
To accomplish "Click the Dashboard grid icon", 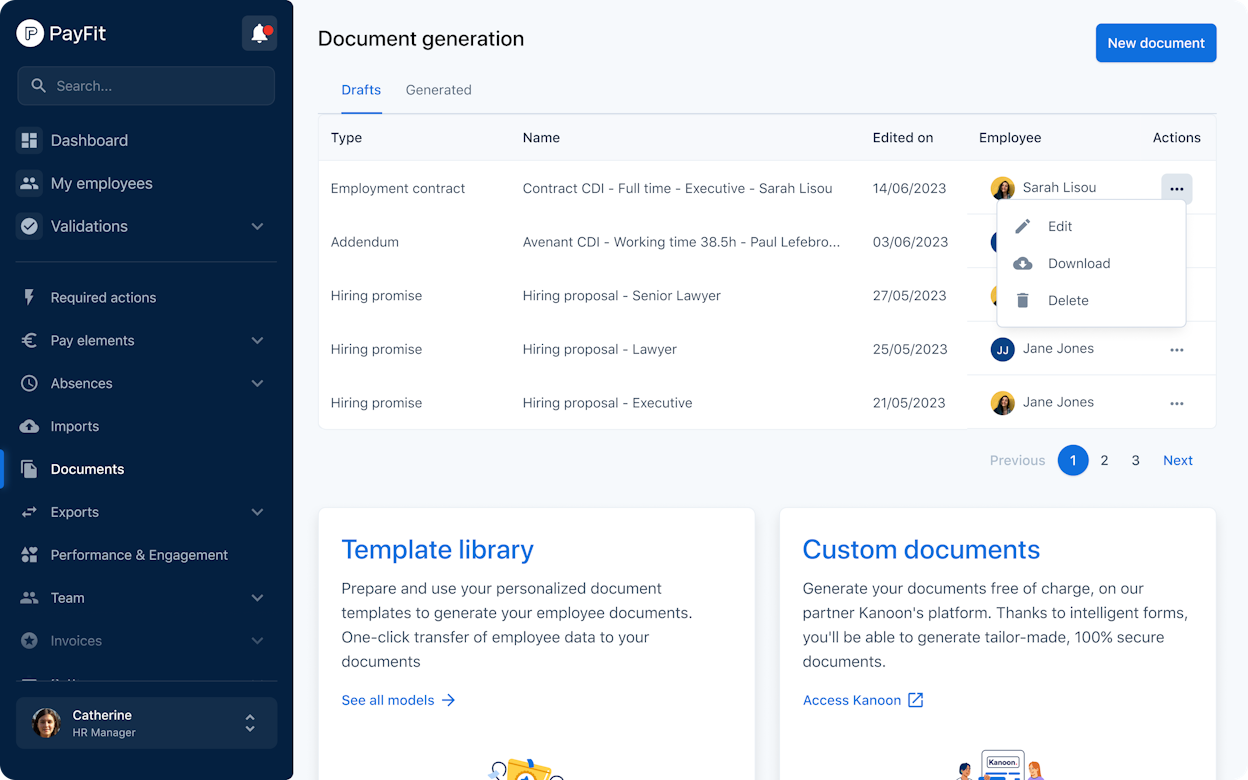I will pos(29,140).
